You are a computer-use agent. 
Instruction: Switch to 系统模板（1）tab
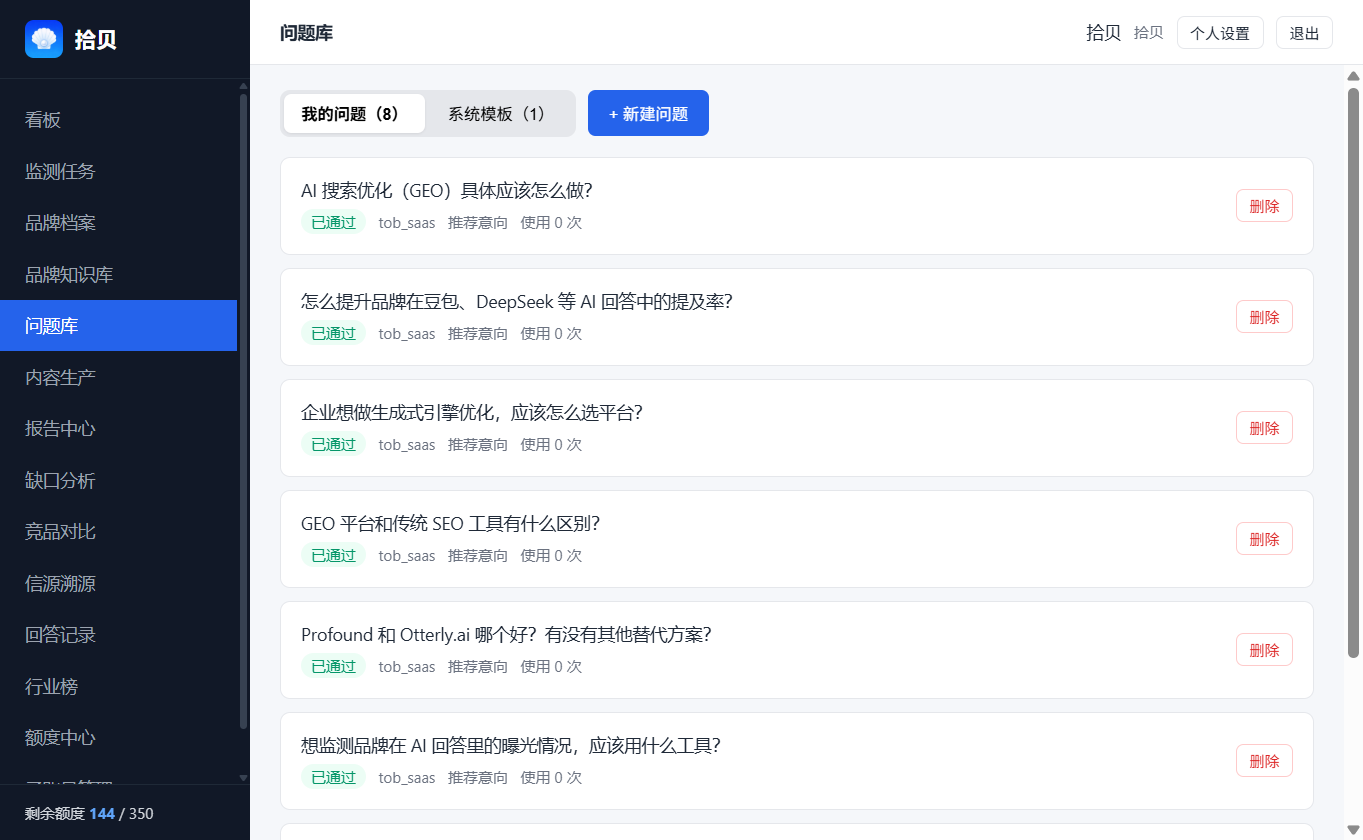pyautogui.click(x=500, y=114)
